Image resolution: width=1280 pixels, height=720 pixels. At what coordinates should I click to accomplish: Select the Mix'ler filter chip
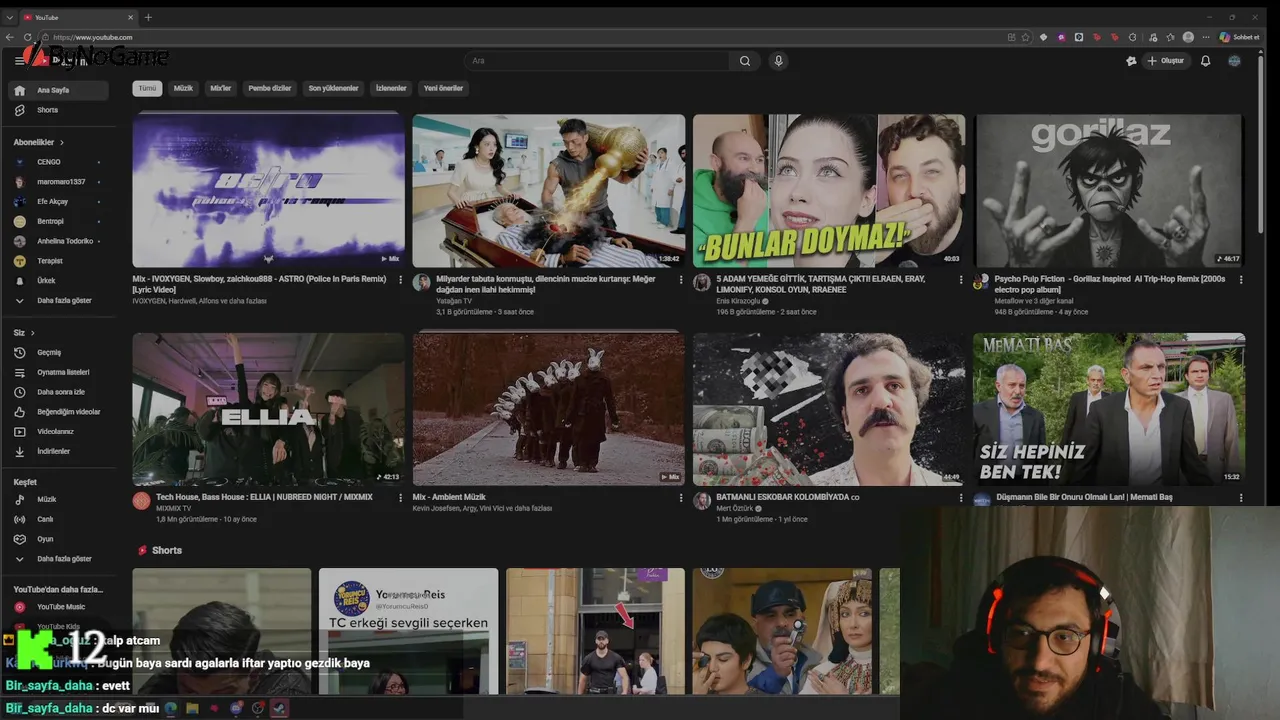[x=220, y=88]
